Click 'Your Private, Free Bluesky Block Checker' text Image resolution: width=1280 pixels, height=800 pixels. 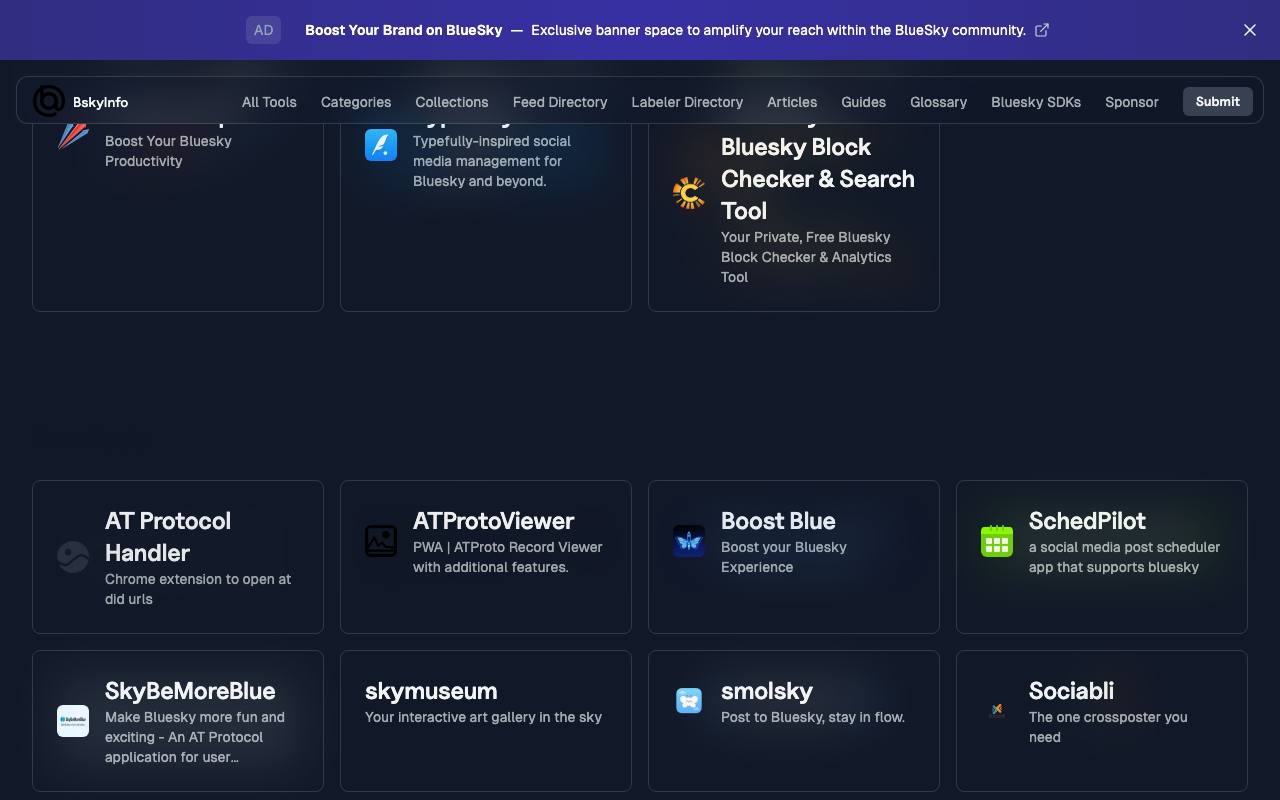click(x=806, y=257)
